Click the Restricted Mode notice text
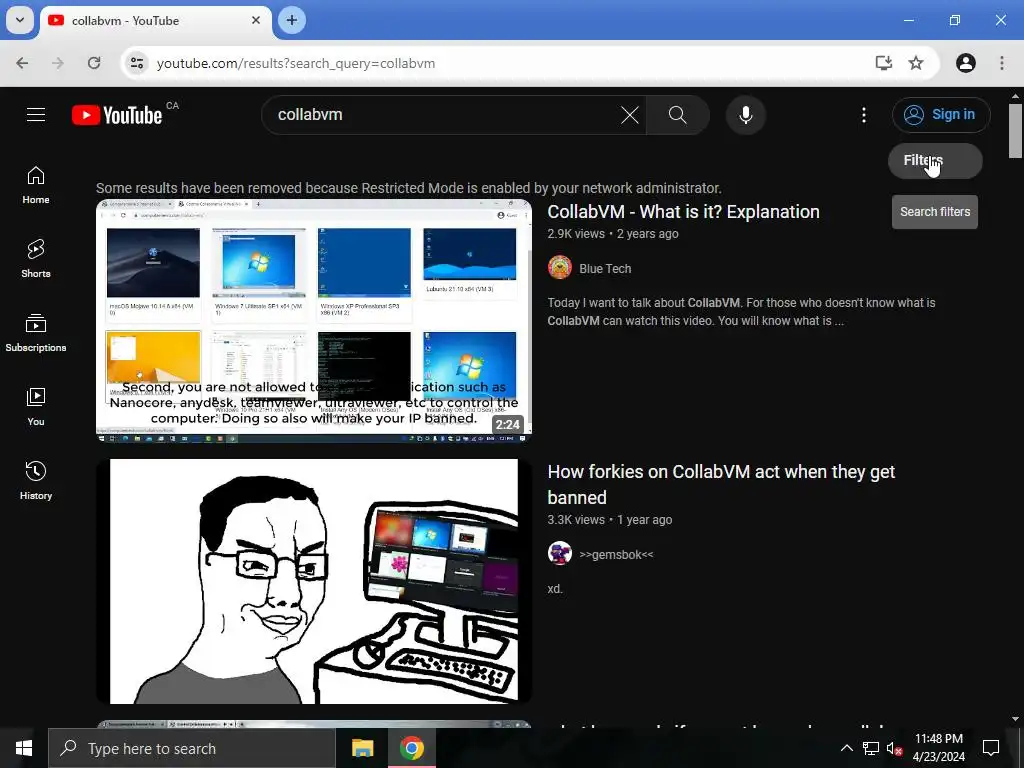This screenshot has width=1024, height=768. click(x=409, y=188)
